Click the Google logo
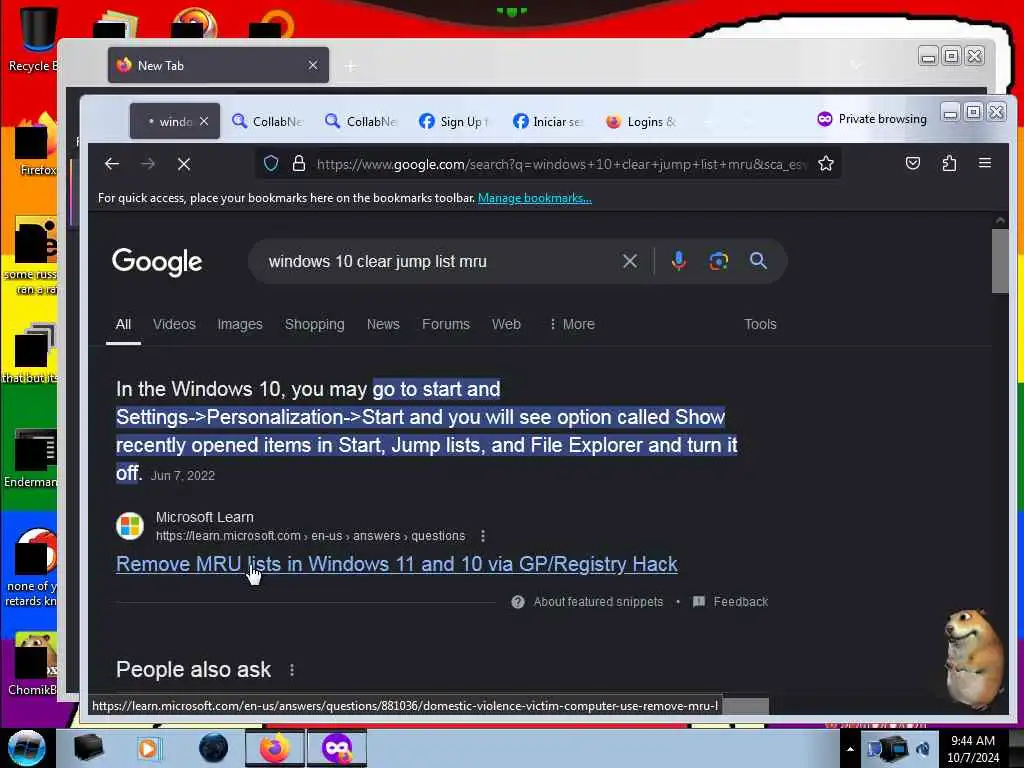The image size is (1024, 768). [157, 262]
